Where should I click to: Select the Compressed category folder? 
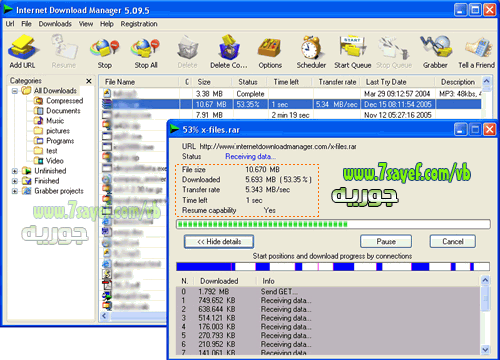(x=59, y=101)
